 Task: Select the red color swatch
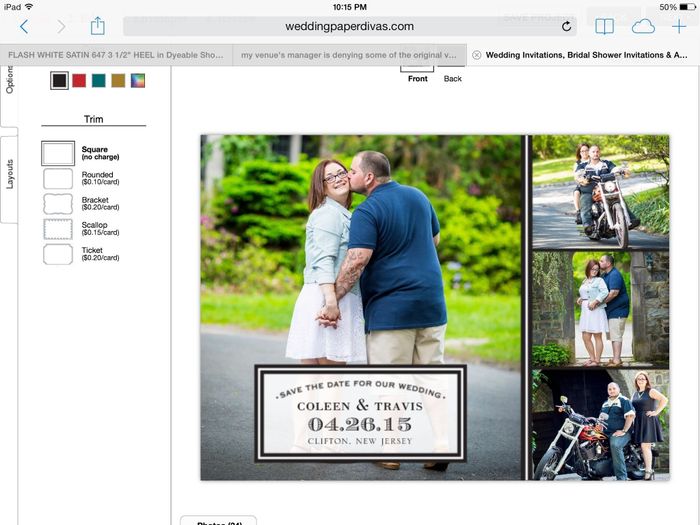(79, 81)
